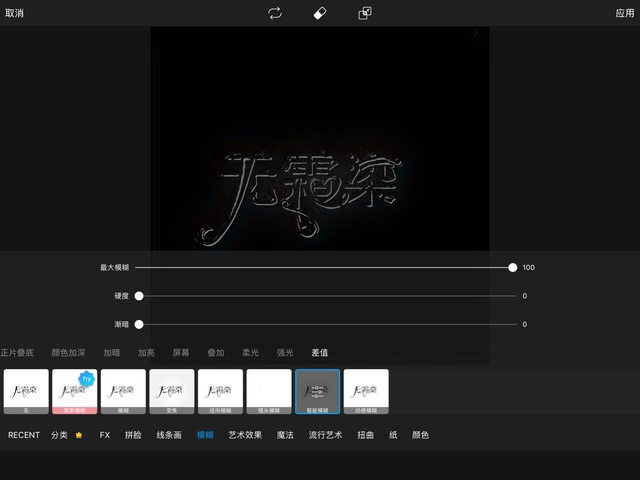
Task: Choose the 柔光 blend mode
Action: click(250, 353)
